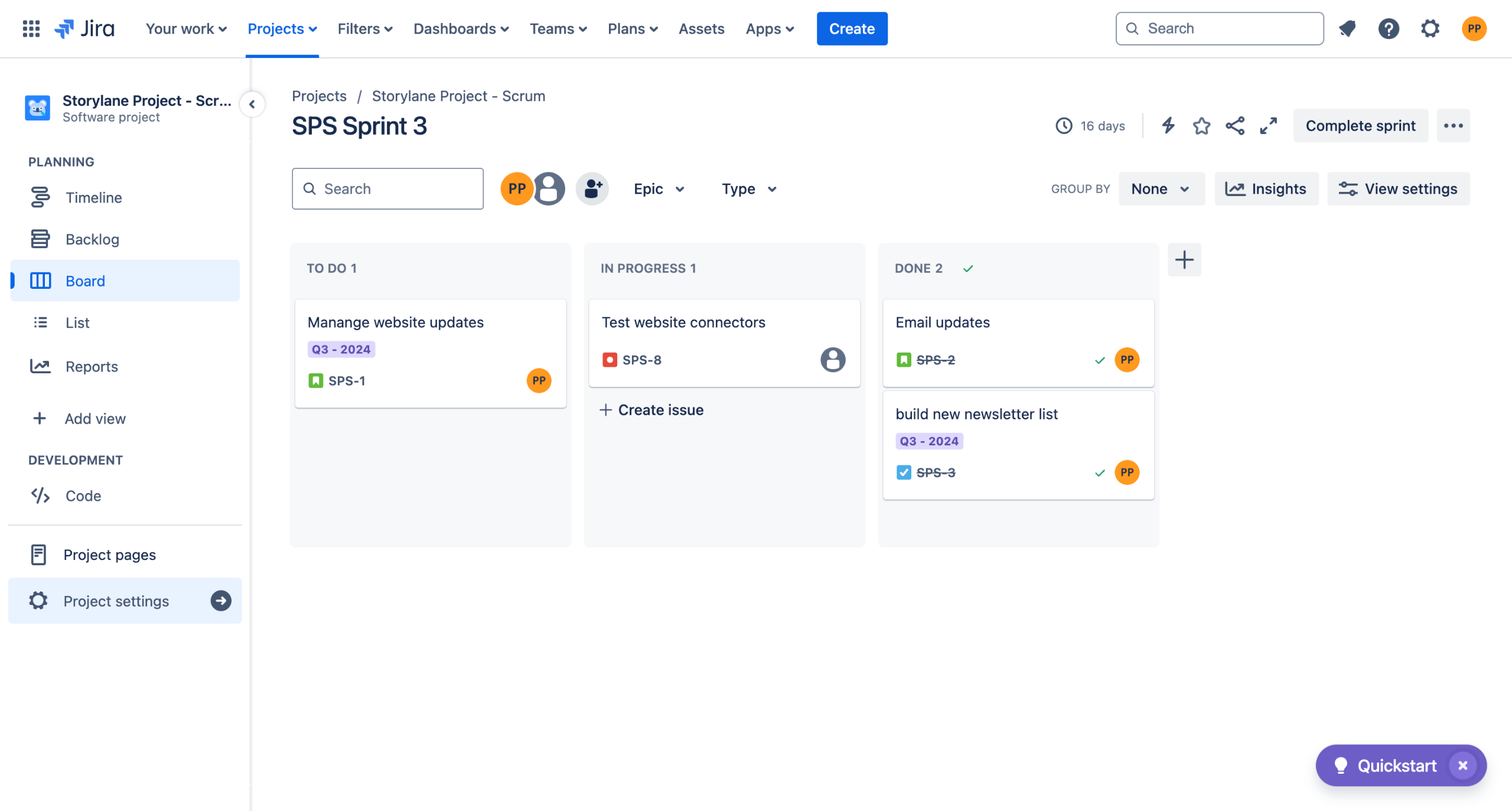Viewport: 1512px width, 811px height.
Task: Open the notifications bell
Action: pyautogui.click(x=1347, y=28)
